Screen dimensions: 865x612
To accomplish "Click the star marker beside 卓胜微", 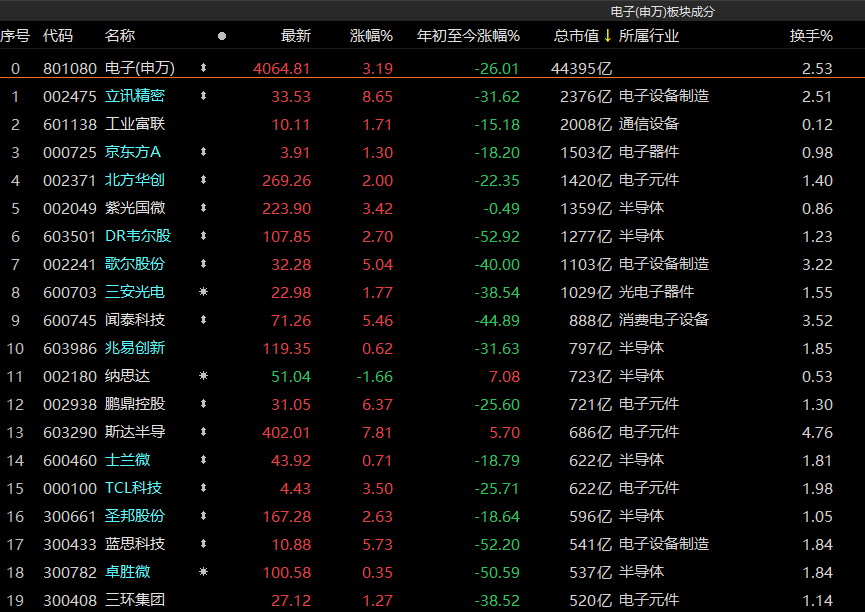I will pyautogui.click(x=204, y=572).
